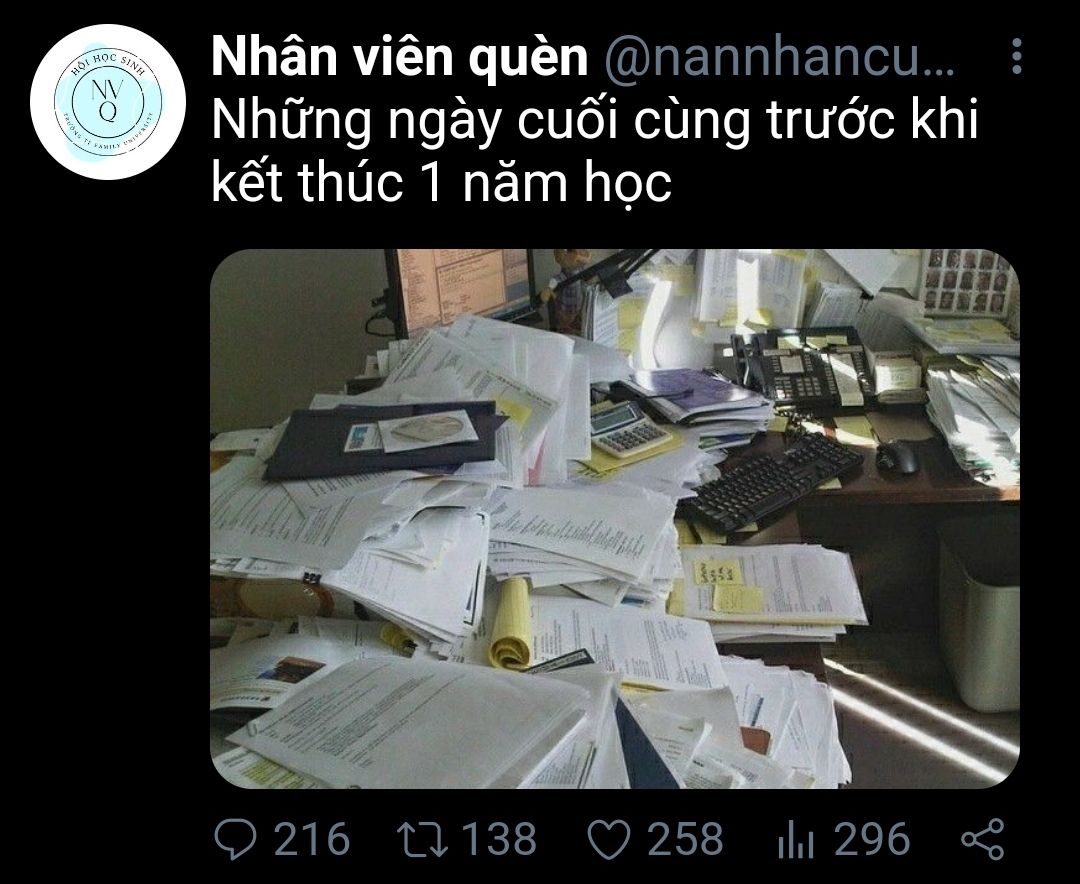Viewport: 1080px width, 884px height.
Task: Open the messy desk photo attachment
Action: (615, 519)
